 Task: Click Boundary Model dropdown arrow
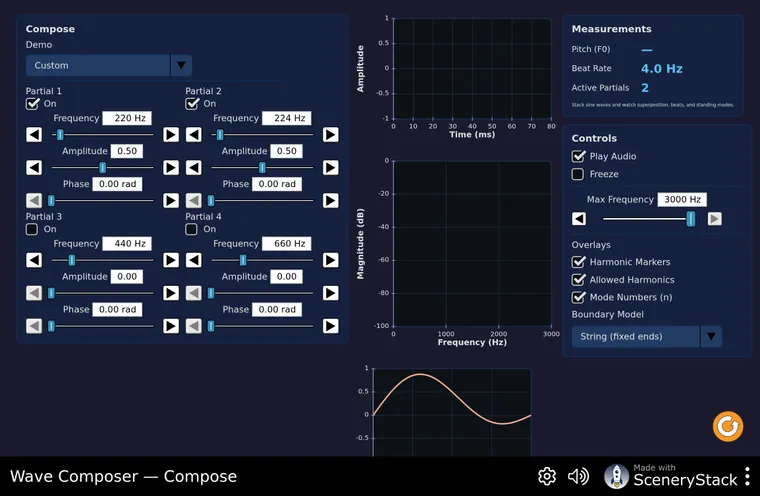(x=711, y=336)
